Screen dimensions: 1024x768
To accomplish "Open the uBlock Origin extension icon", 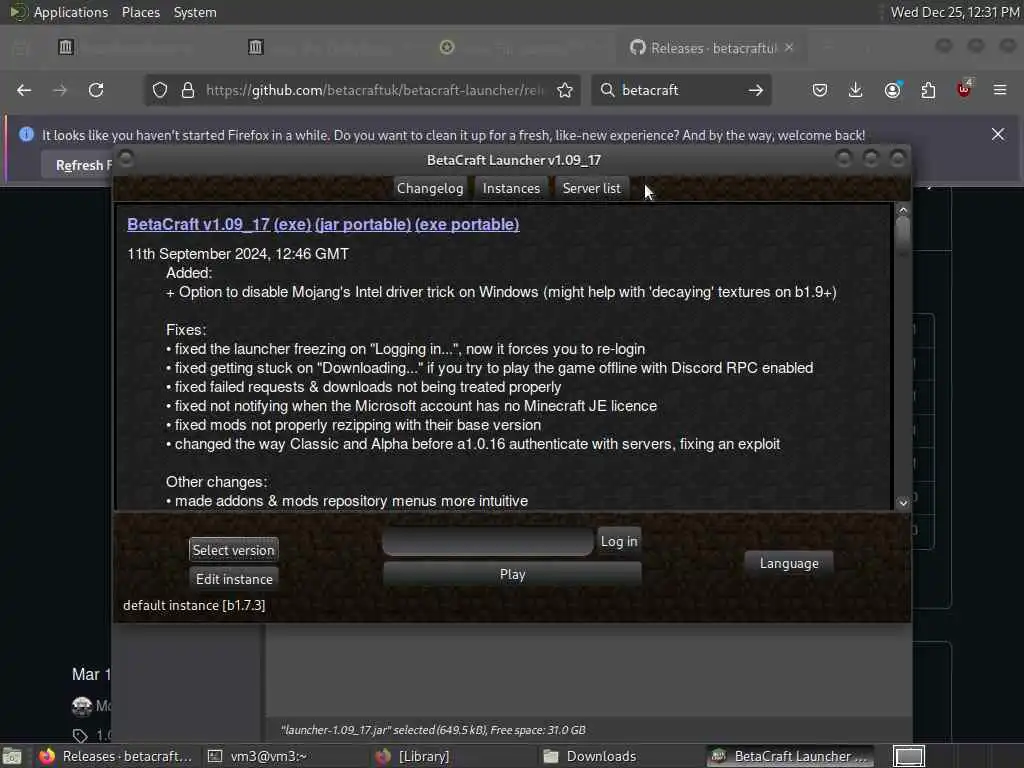I will click(x=964, y=89).
